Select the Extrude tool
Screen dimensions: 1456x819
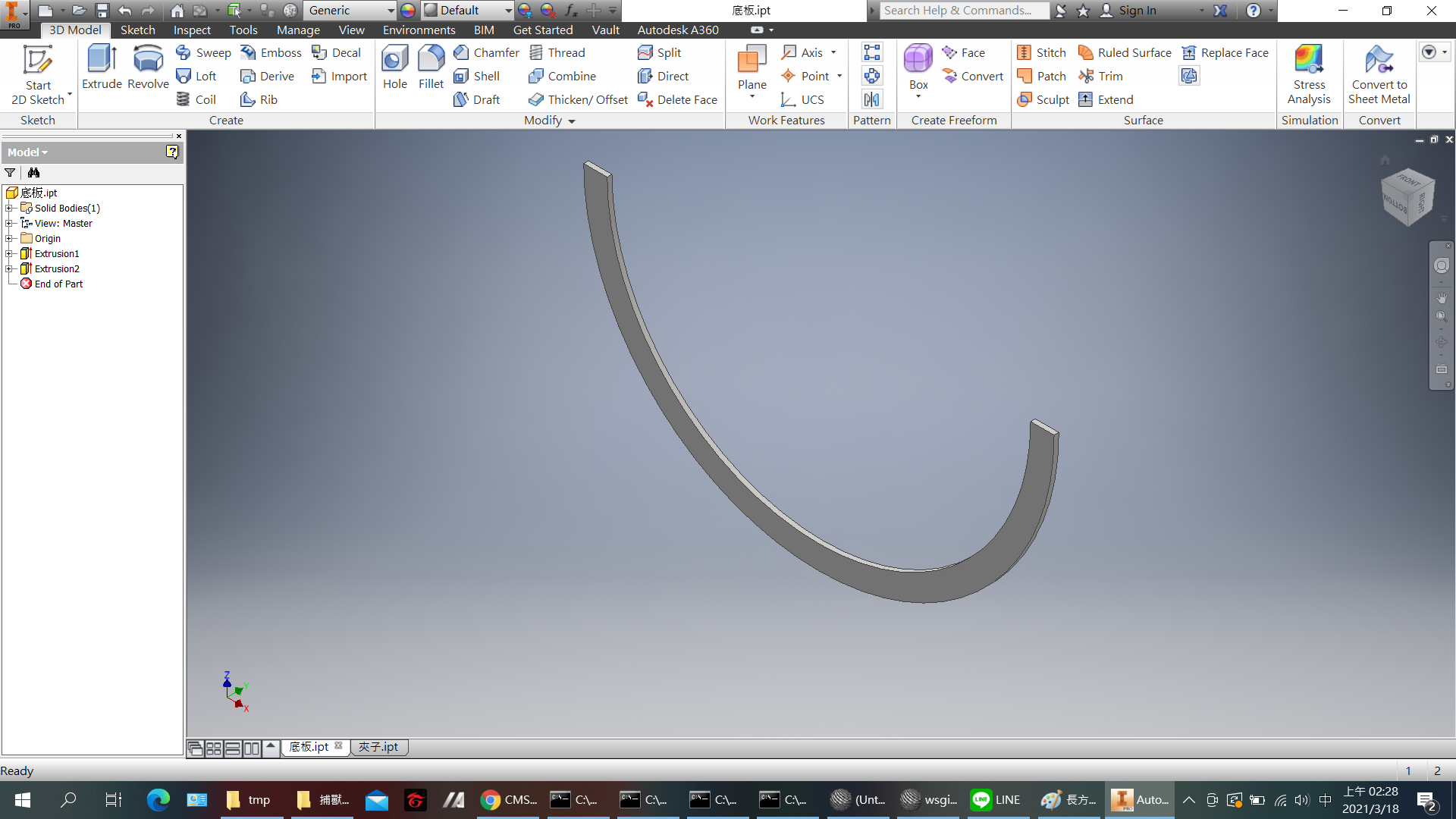coord(102,67)
